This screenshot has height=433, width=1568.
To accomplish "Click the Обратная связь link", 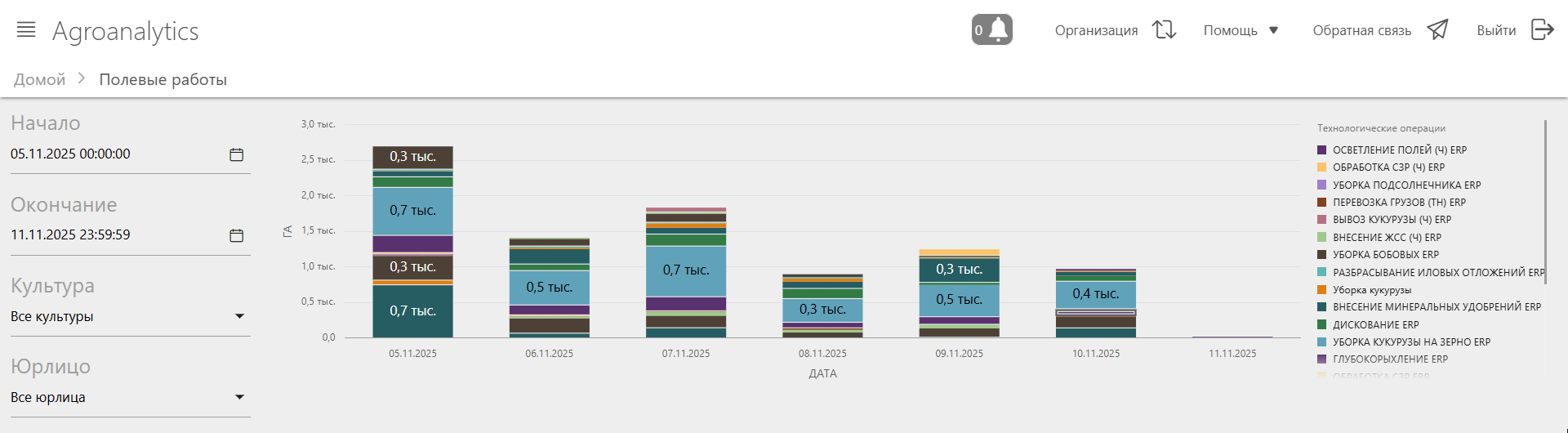I will (x=1361, y=30).
